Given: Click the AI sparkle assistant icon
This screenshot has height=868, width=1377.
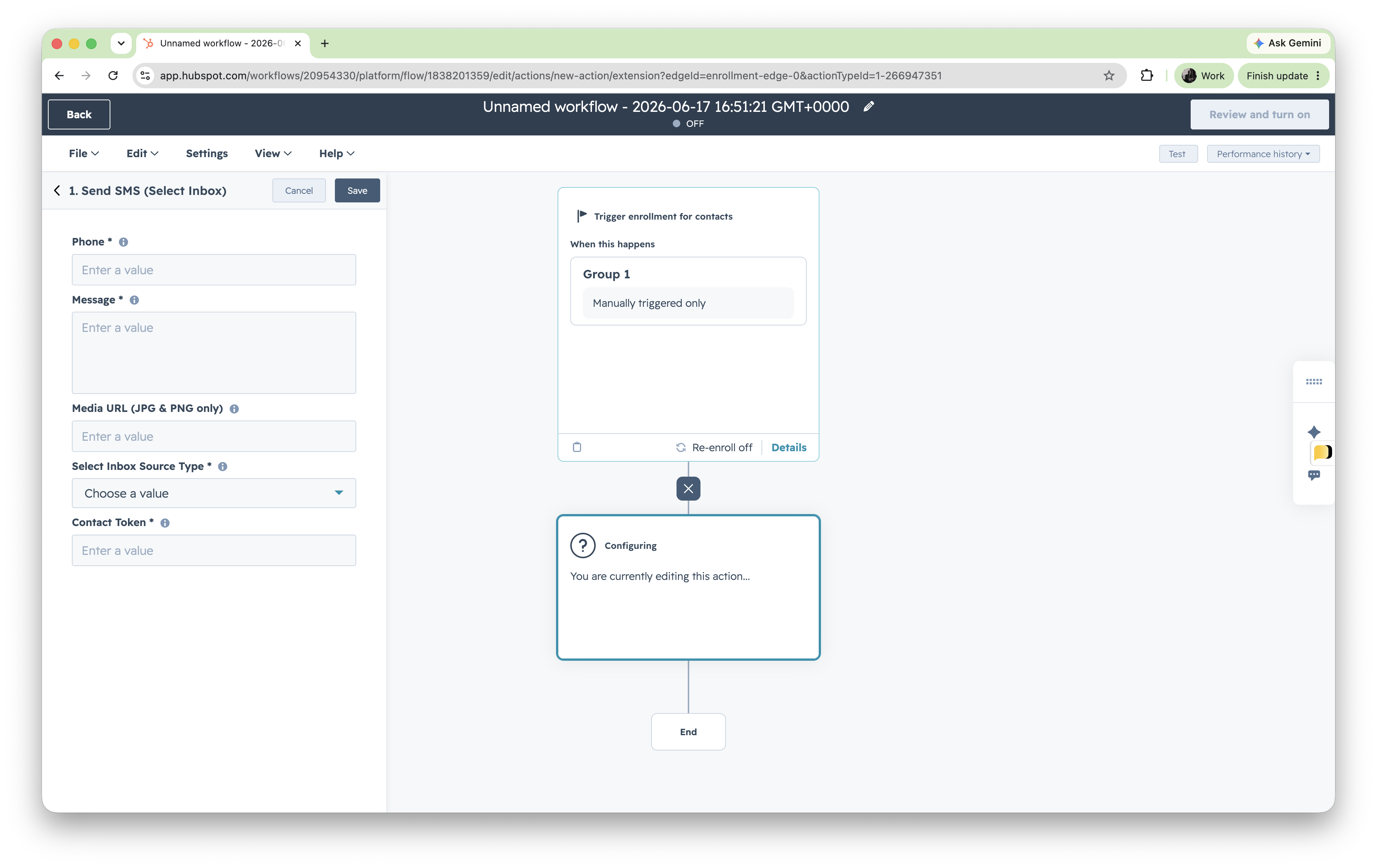Looking at the screenshot, I should [x=1313, y=432].
